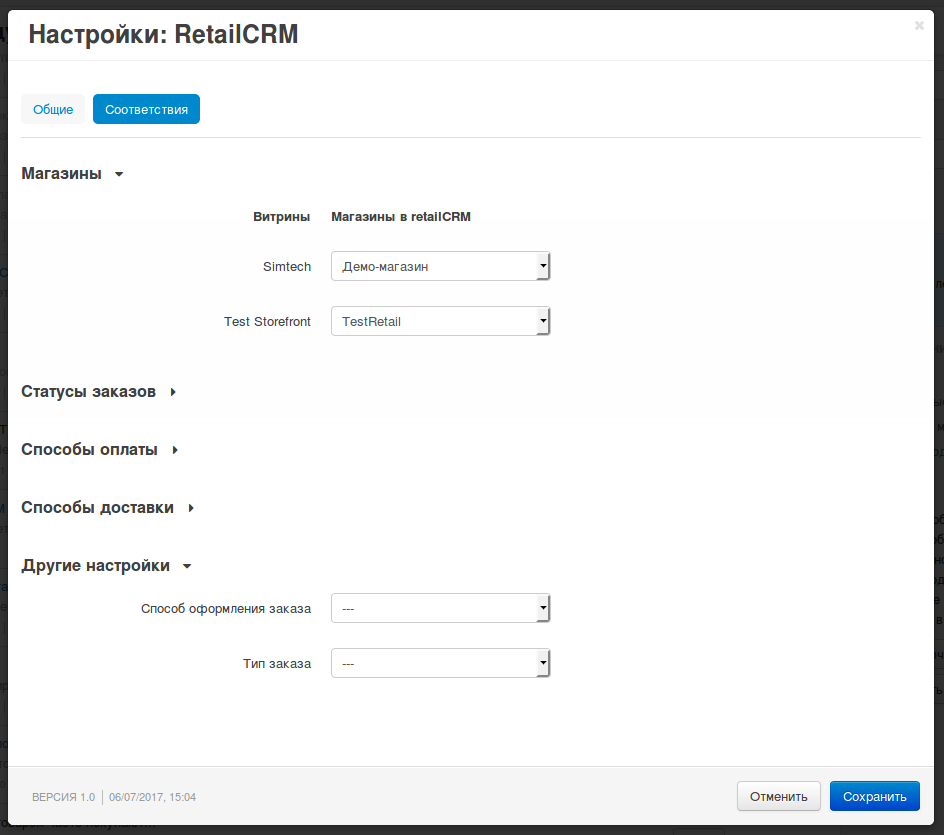Viewport: 944px width, 835px height.
Task: Open the Тип заказа dropdown
Action: (440, 663)
